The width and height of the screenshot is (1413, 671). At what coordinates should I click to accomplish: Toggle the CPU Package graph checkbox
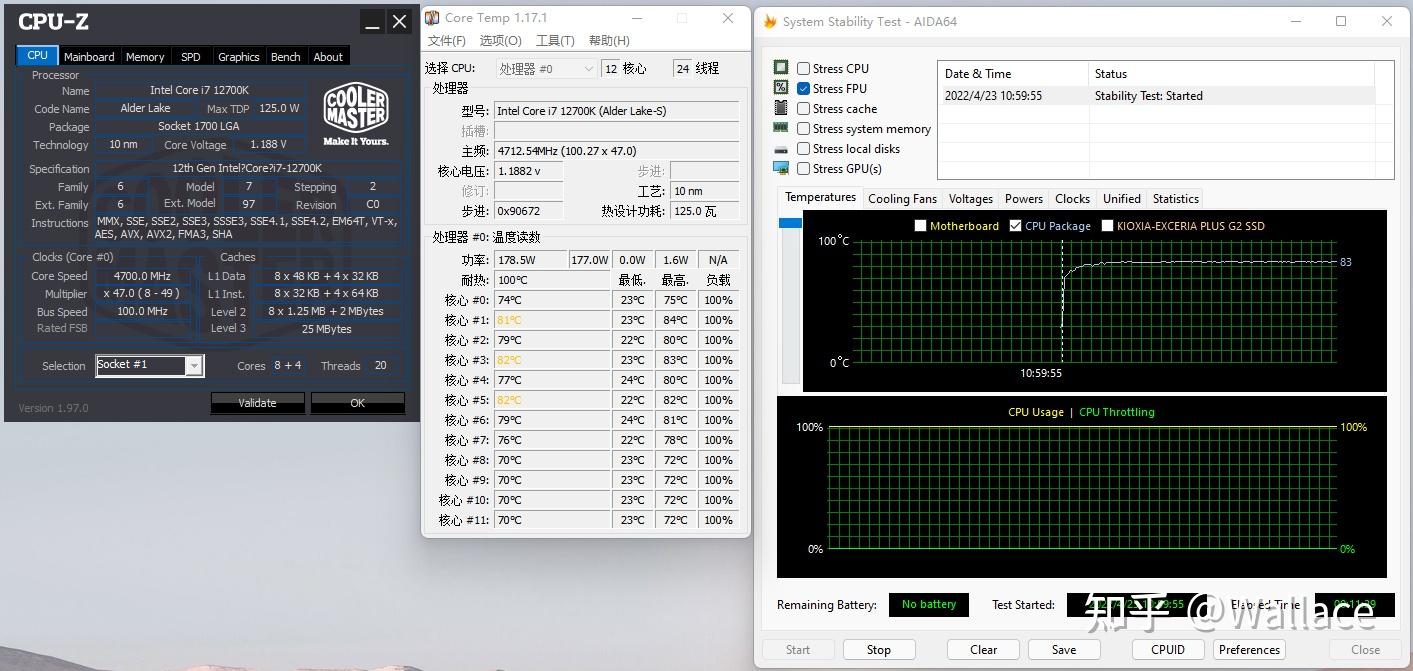pos(1015,226)
